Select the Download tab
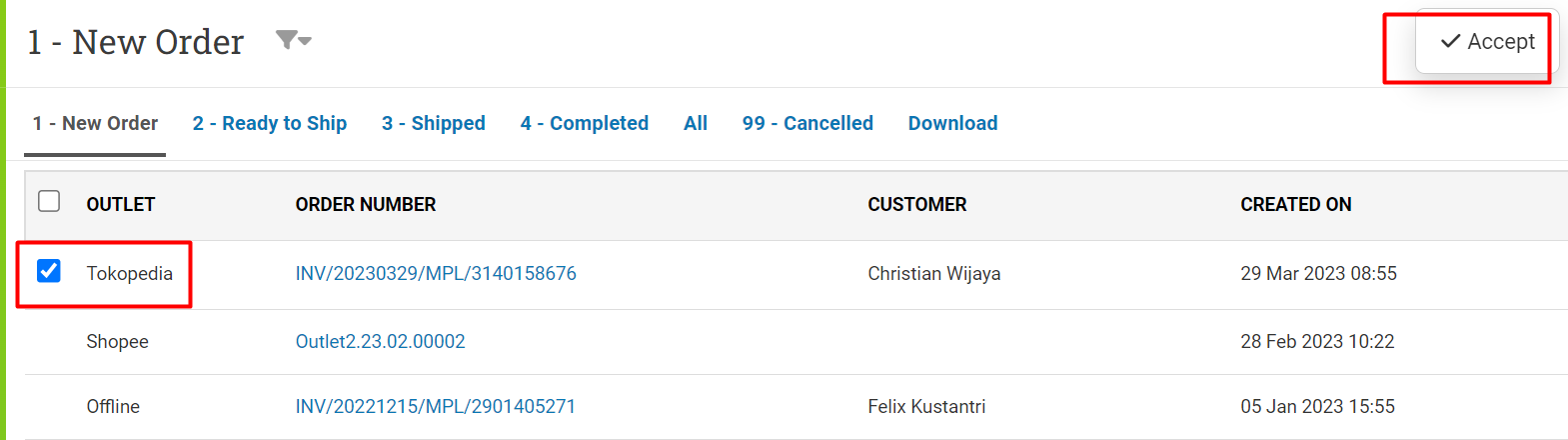 click(x=952, y=123)
